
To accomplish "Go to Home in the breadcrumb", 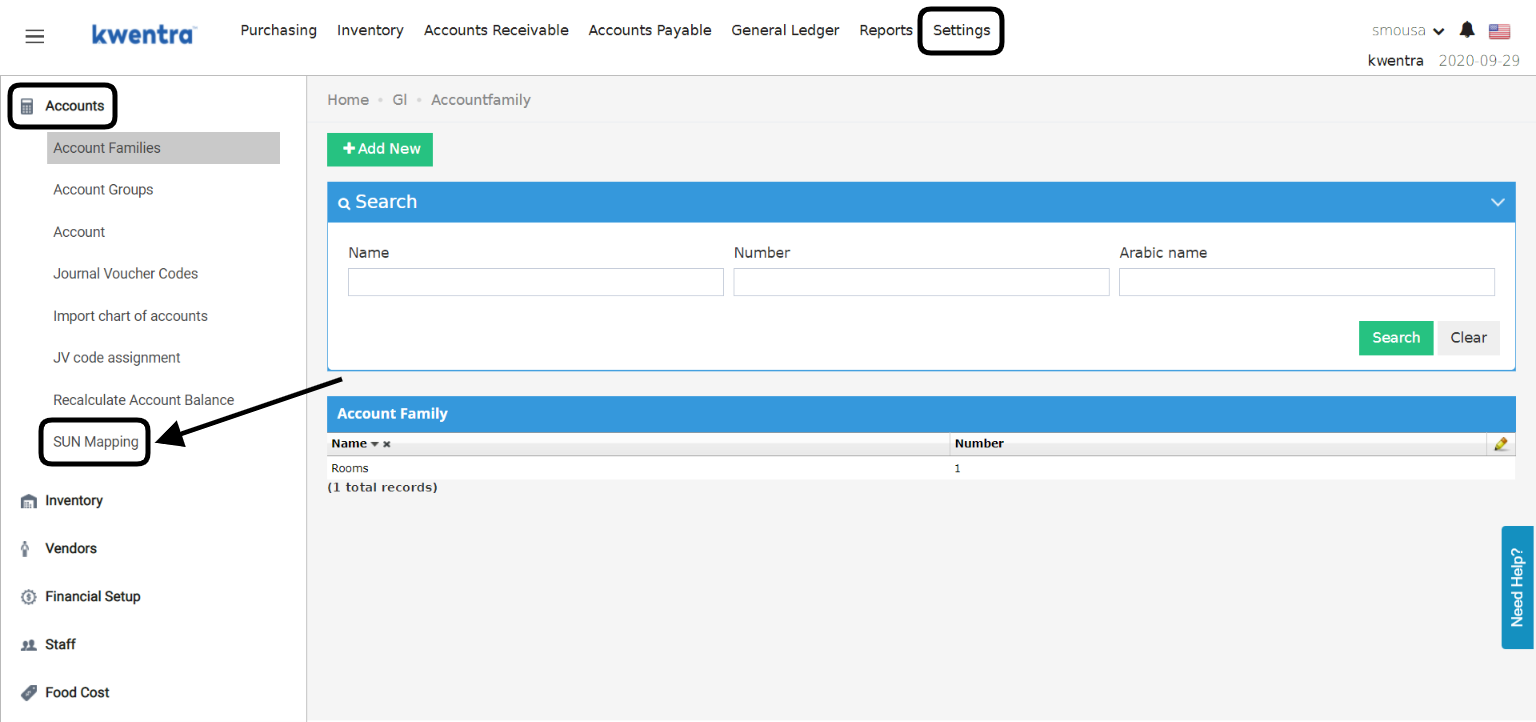I will pos(348,100).
